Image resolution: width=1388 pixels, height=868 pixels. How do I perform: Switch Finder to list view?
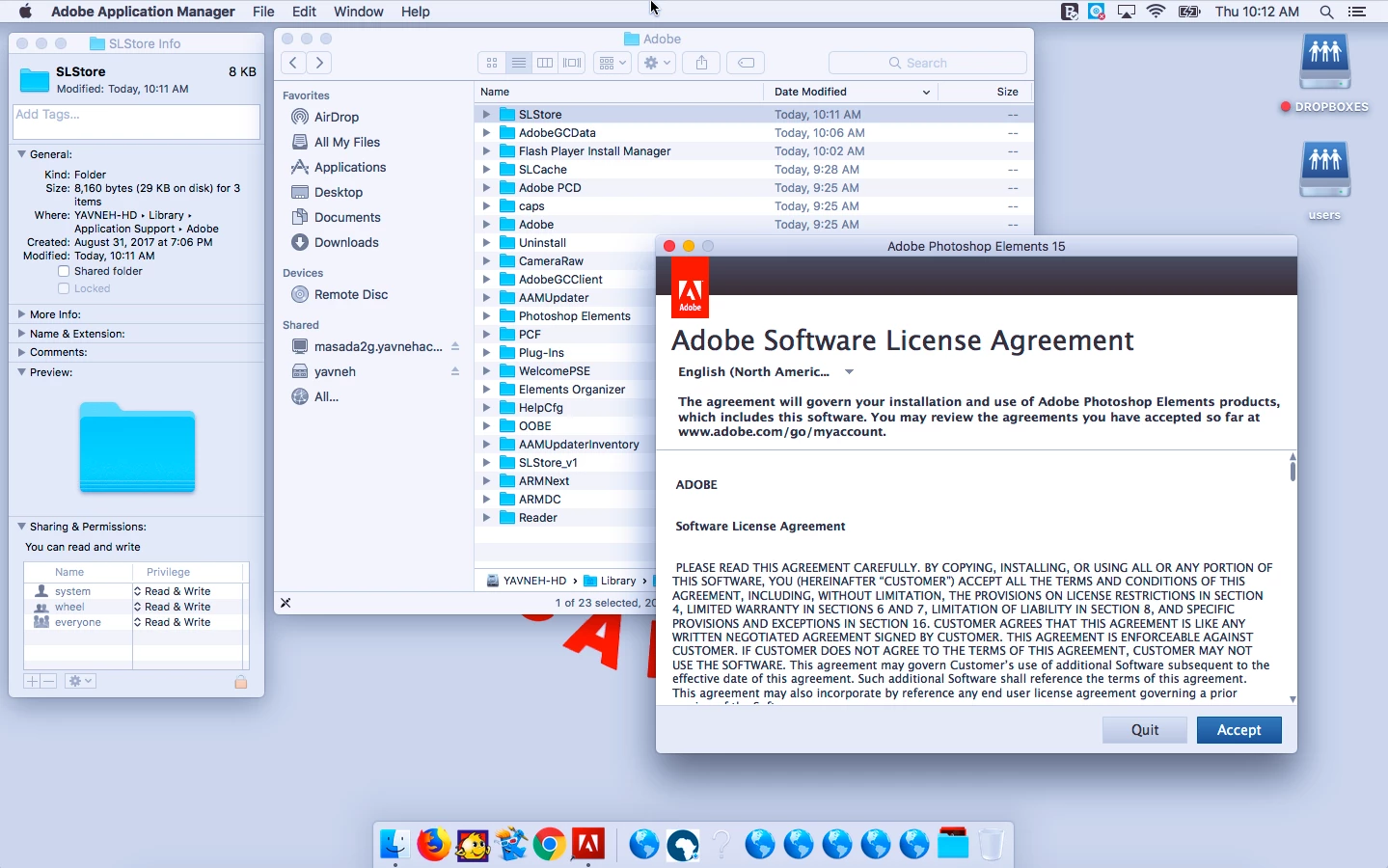point(519,63)
